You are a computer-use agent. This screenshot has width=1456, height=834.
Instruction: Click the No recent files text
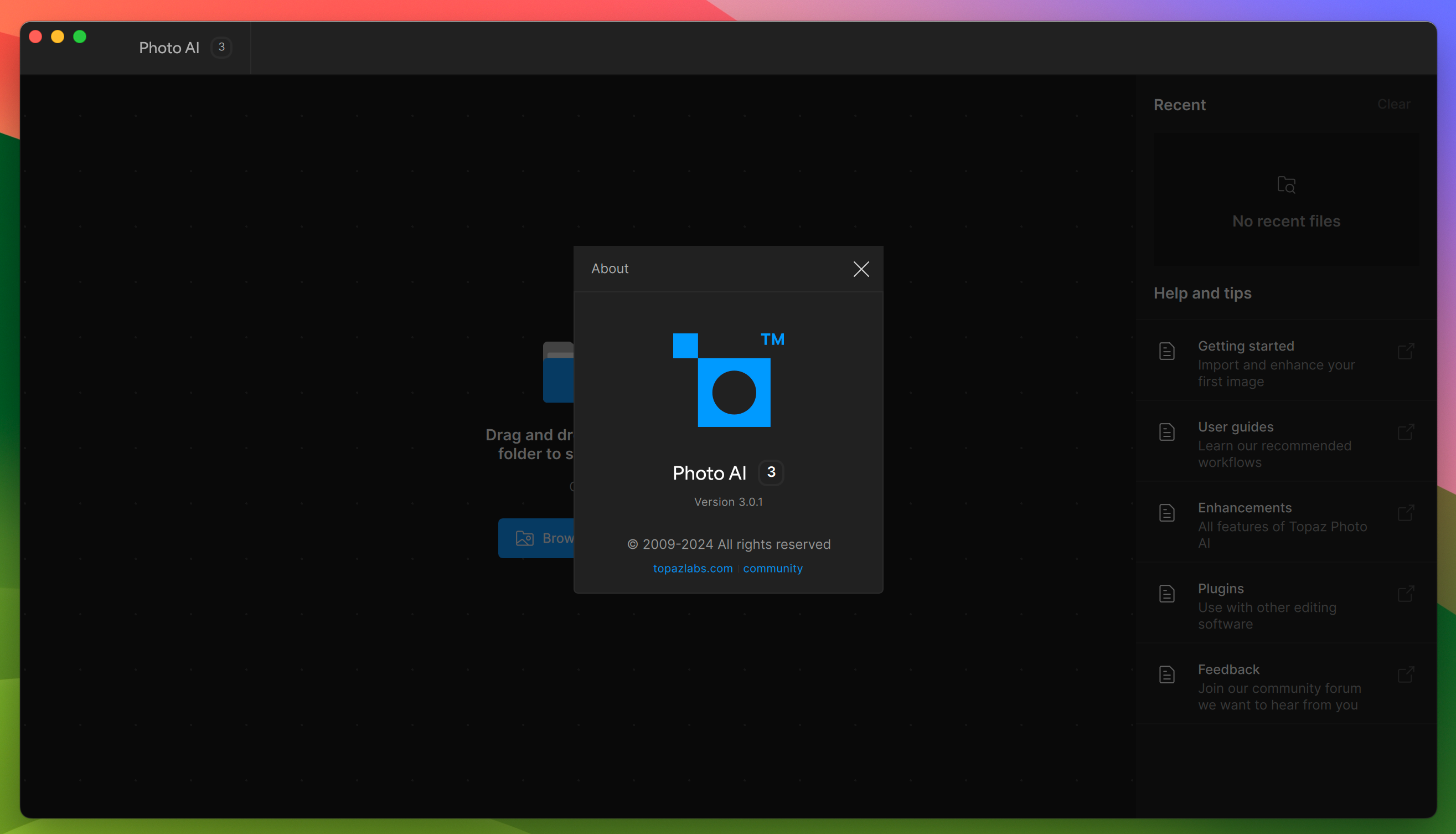[x=1286, y=221]
